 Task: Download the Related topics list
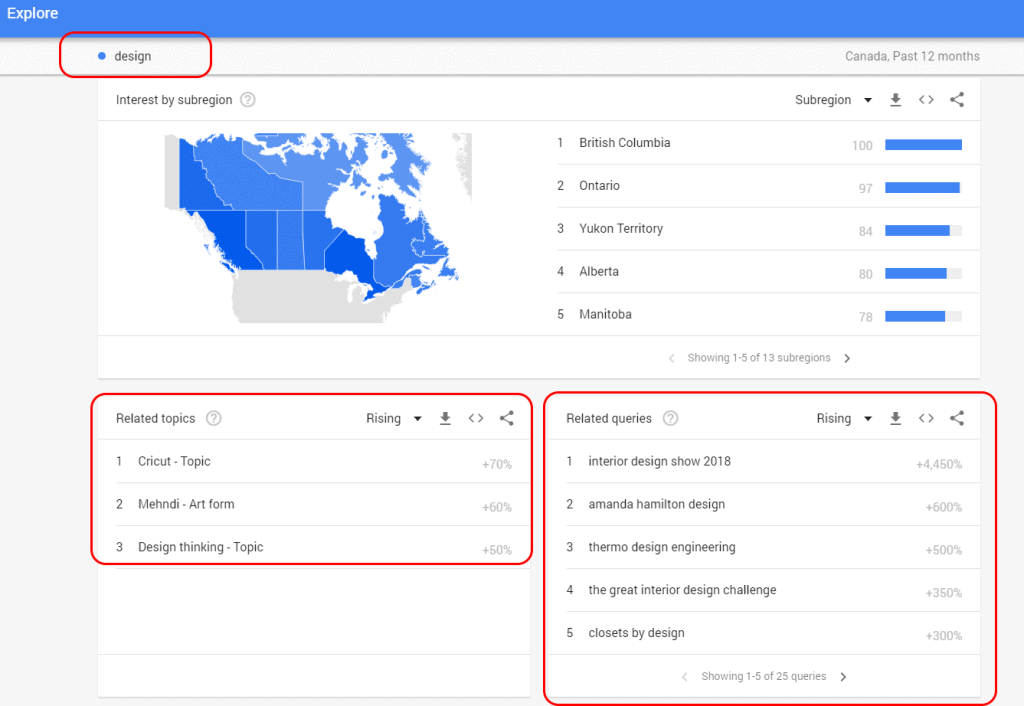point(445,418)
